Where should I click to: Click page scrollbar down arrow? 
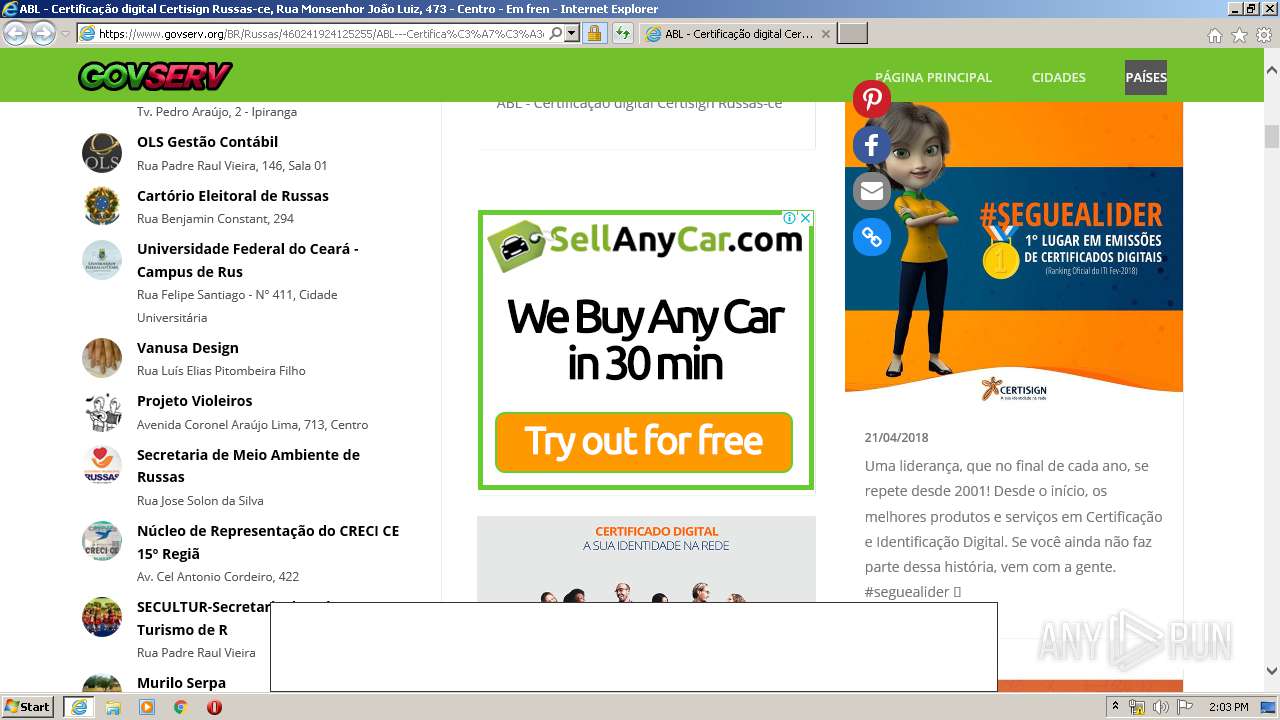click(x=1272, y=672)
